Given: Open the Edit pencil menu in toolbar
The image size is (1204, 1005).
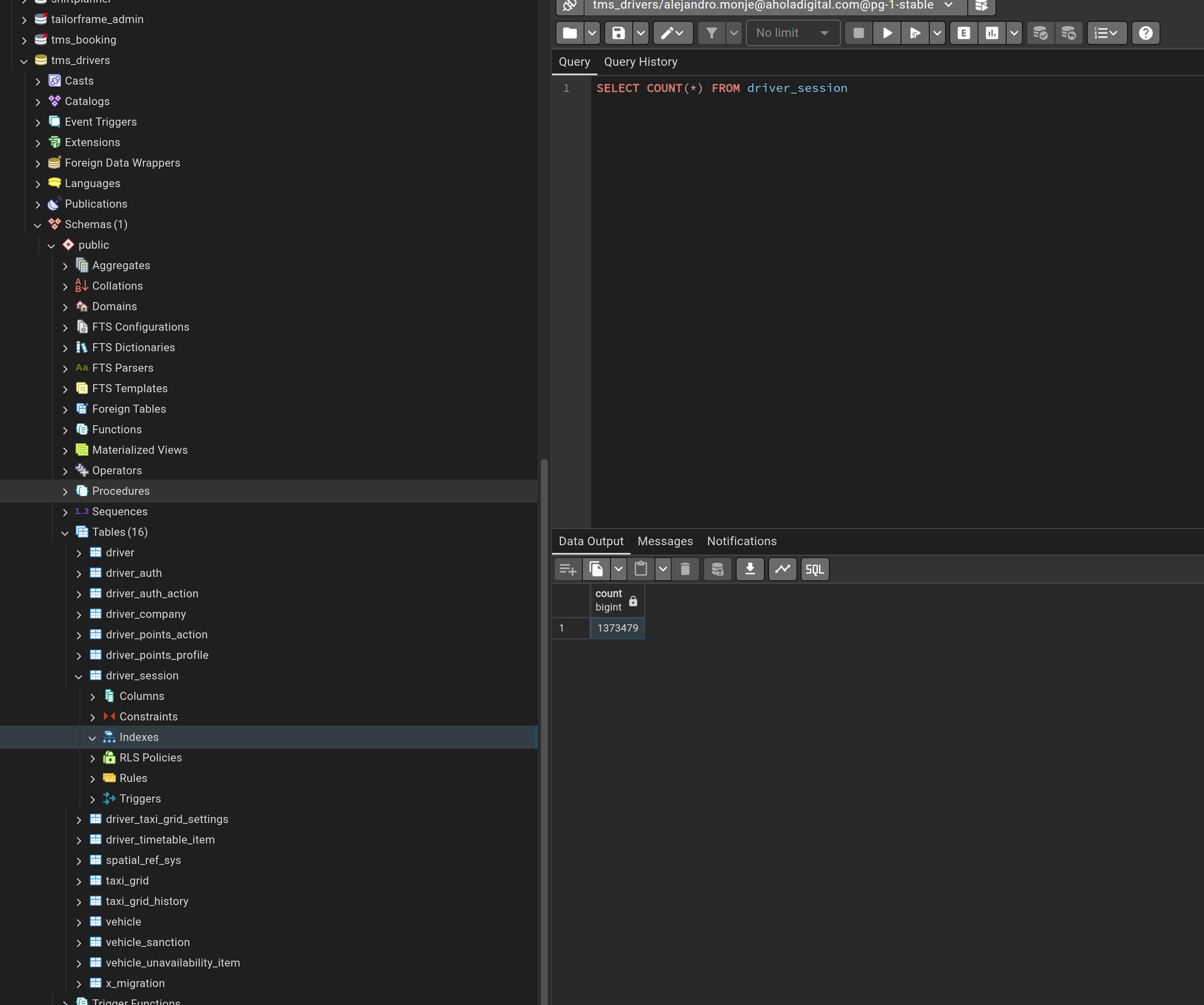Looking at the screenshot, I should [x=672, y=33].
